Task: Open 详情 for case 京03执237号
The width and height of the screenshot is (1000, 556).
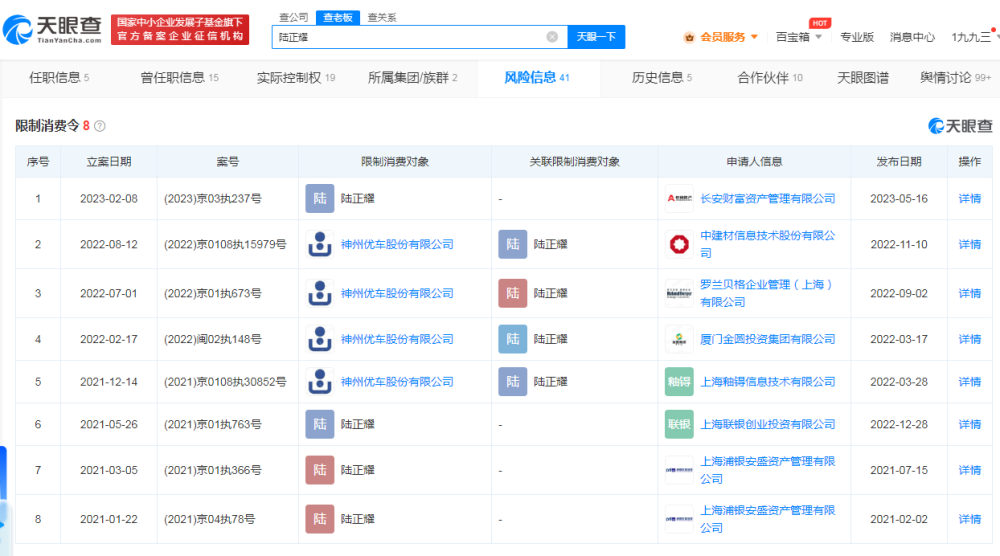Action: pos(969,199)
